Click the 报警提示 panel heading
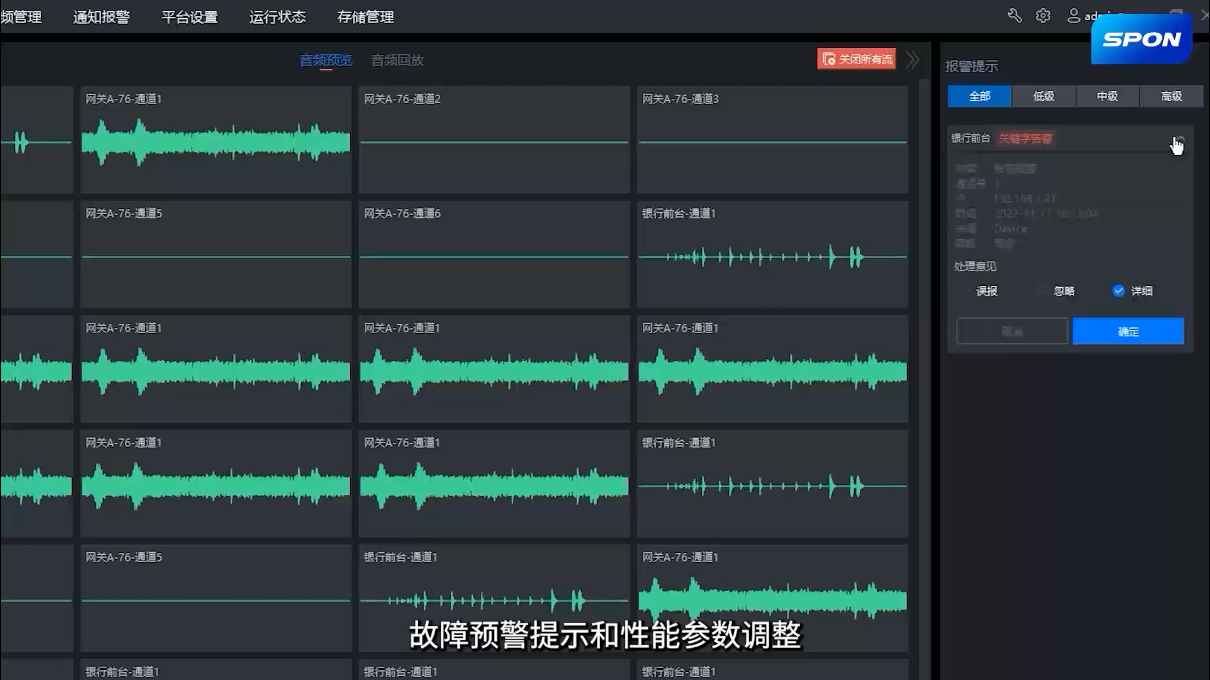The height and width of the screenshot is (680, 1210). pos(972,66)
